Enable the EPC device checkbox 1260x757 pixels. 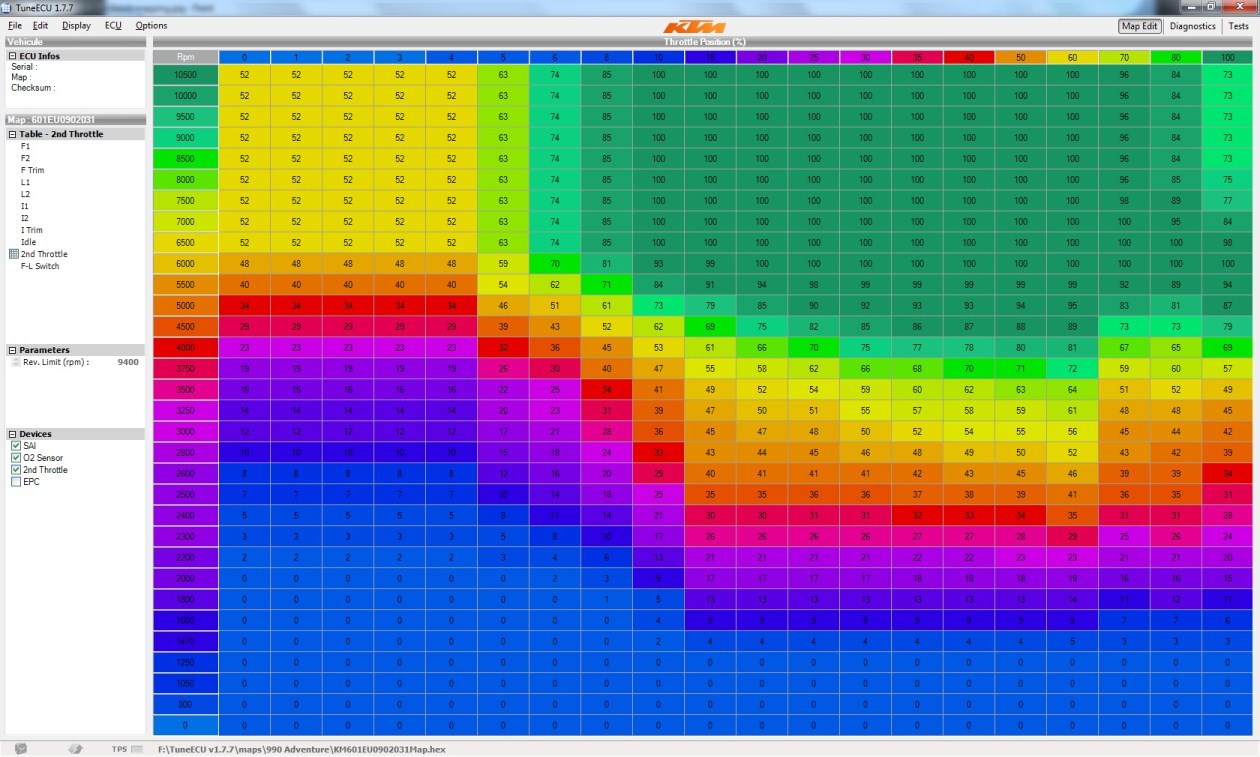pyautogui.click(x=15, y=482)
